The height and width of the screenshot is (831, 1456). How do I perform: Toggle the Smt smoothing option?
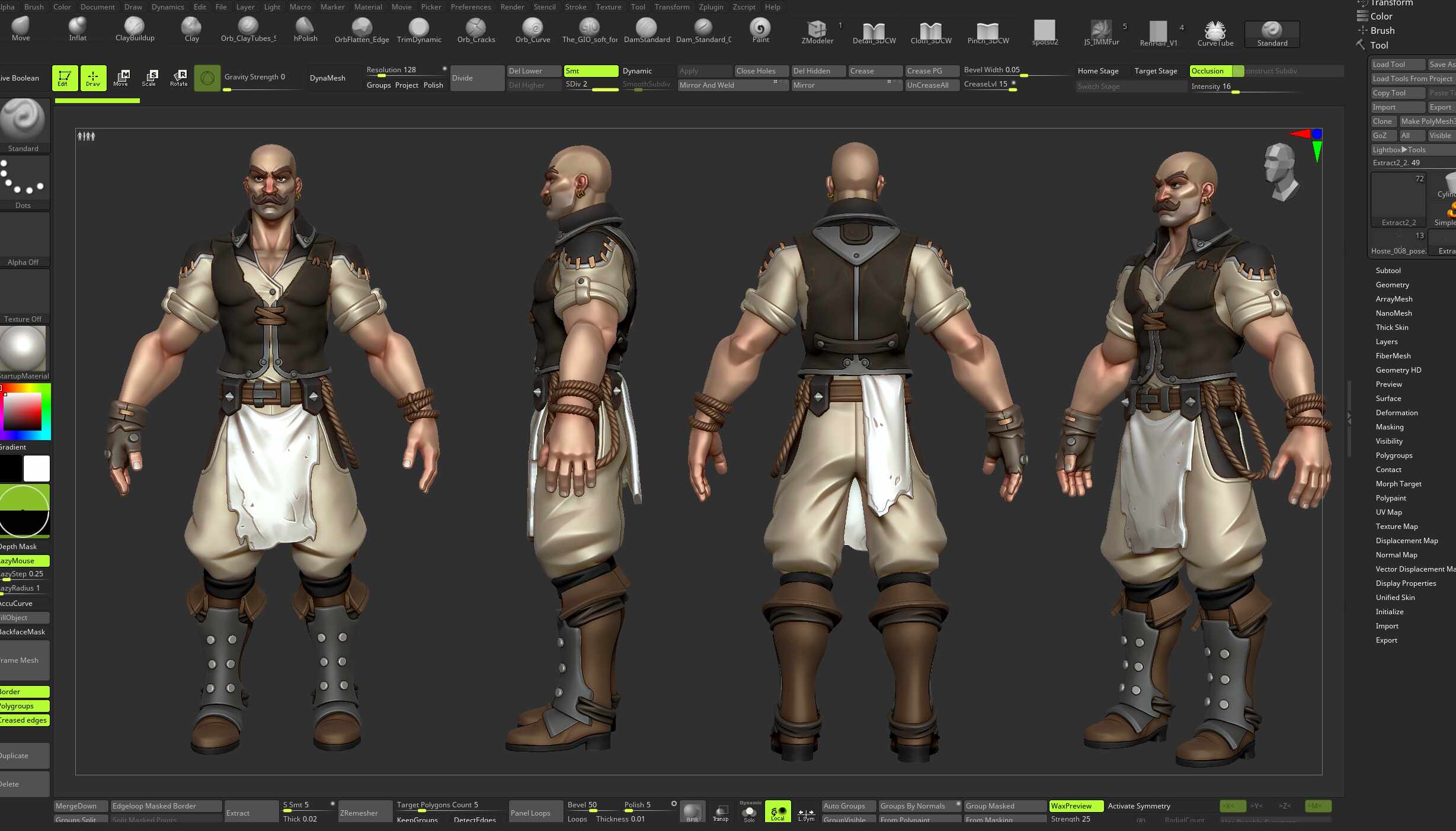click(x=590, y=71)
